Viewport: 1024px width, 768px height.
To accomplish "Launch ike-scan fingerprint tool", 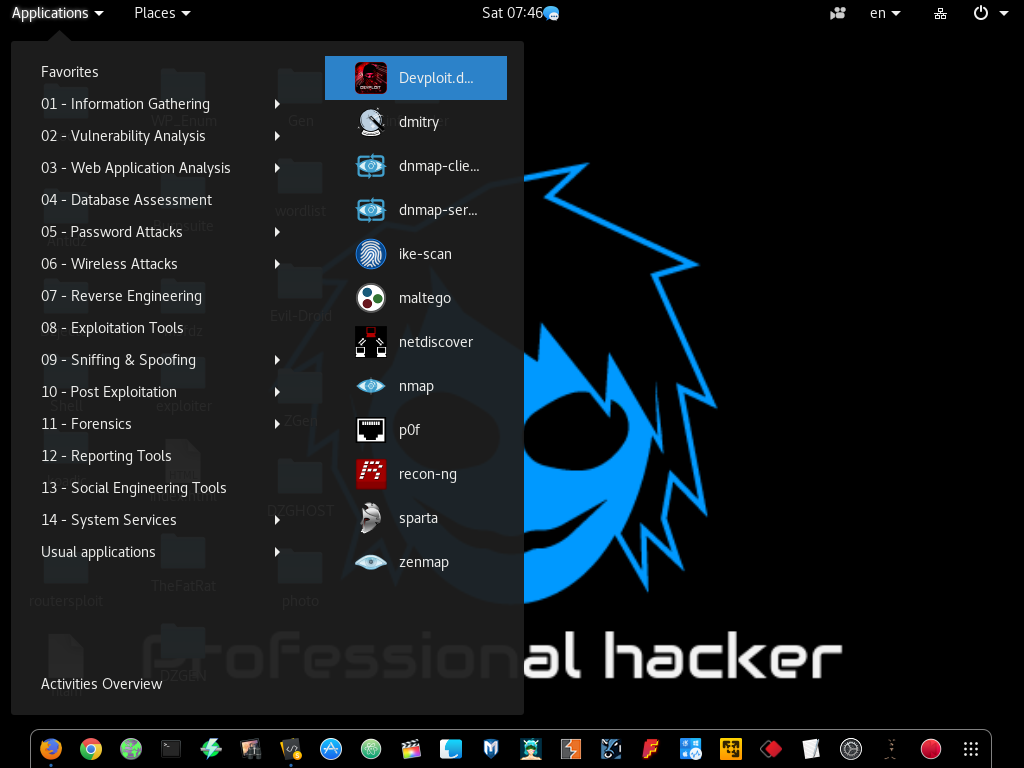I will tap(415, 254).
